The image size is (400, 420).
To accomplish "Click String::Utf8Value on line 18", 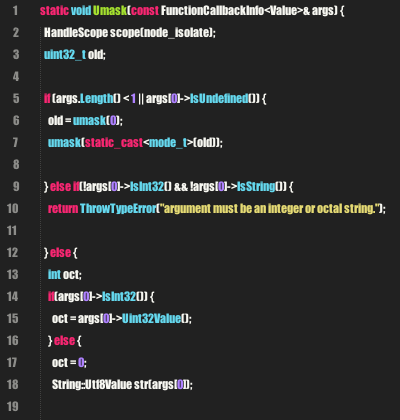I will [92, 385].
